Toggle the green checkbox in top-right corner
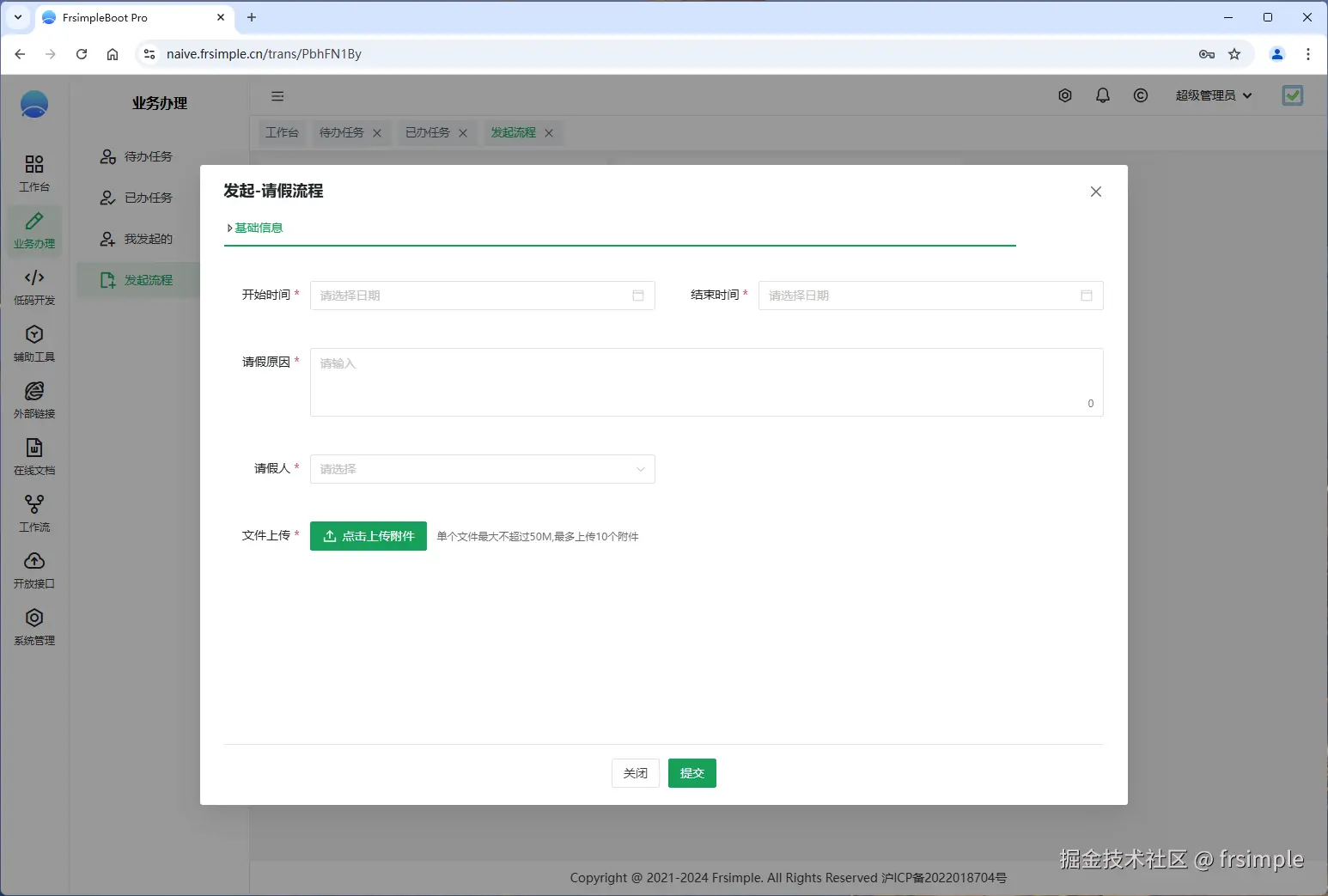Screen dimensions: 1328x896 pos(1293,95)
